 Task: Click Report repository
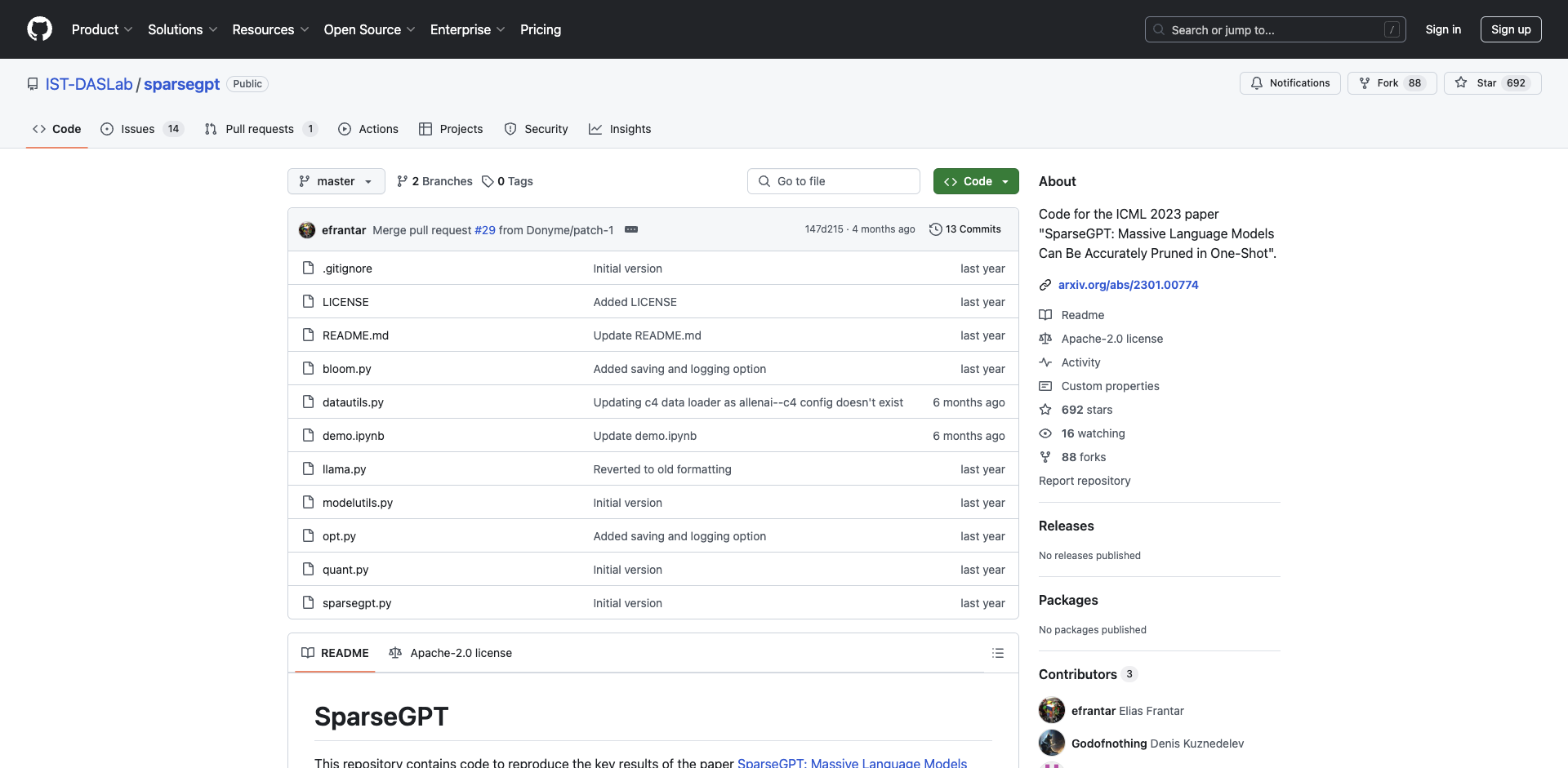(x=1085, y=481)
